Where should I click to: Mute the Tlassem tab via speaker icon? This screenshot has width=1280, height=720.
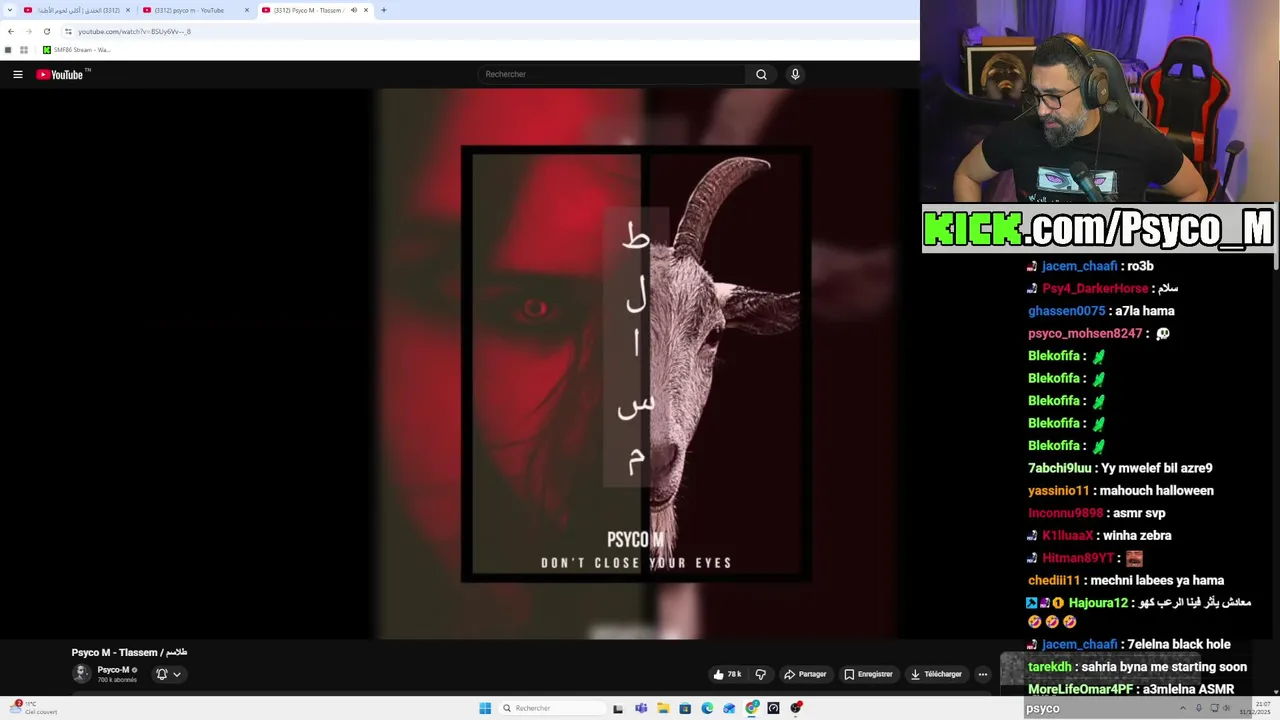click(x=353, y=10)
